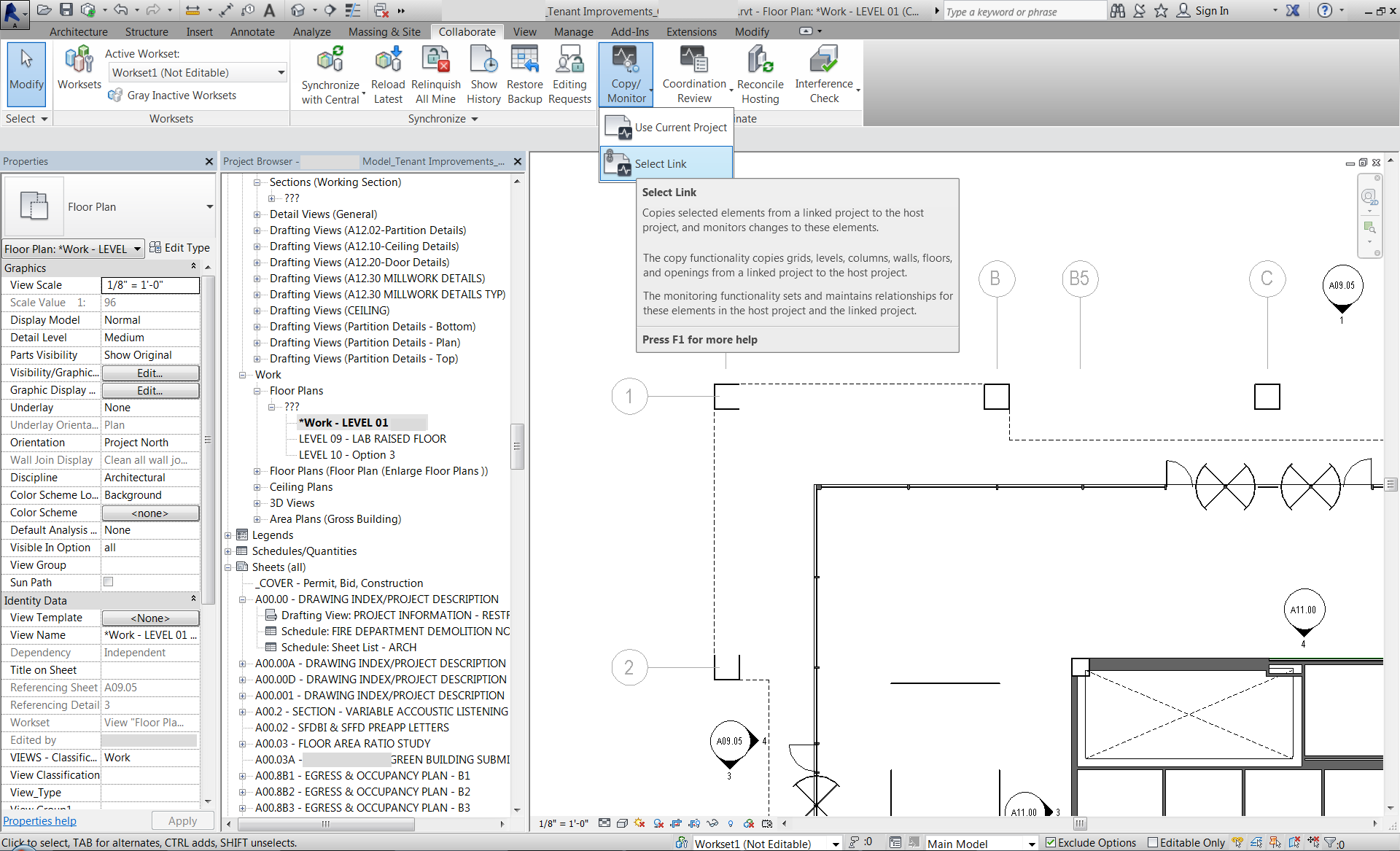Enable the Editable Only checkbox
1400x851 pixels.
click(1153, 842)
